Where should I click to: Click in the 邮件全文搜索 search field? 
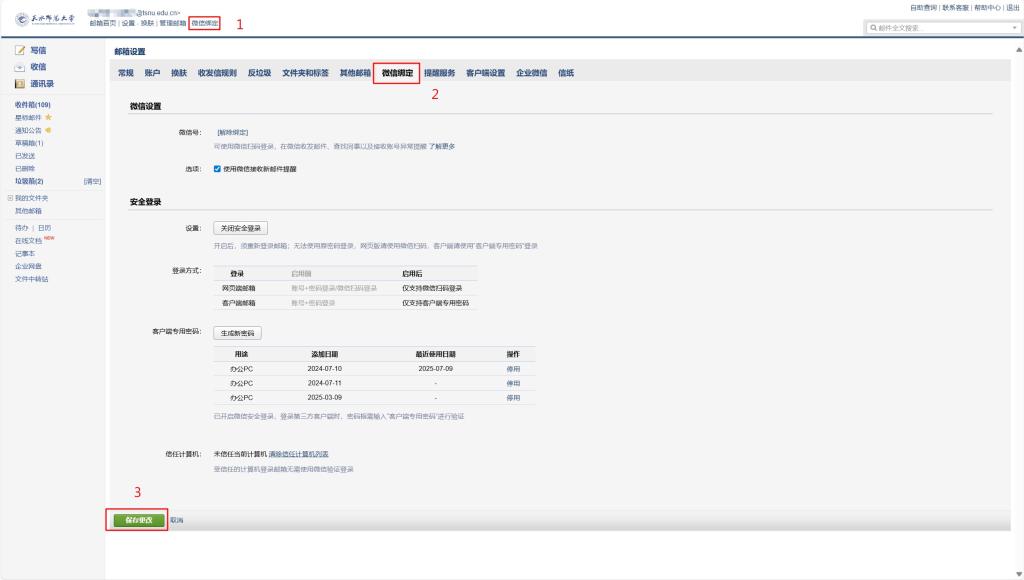[942, 28]
